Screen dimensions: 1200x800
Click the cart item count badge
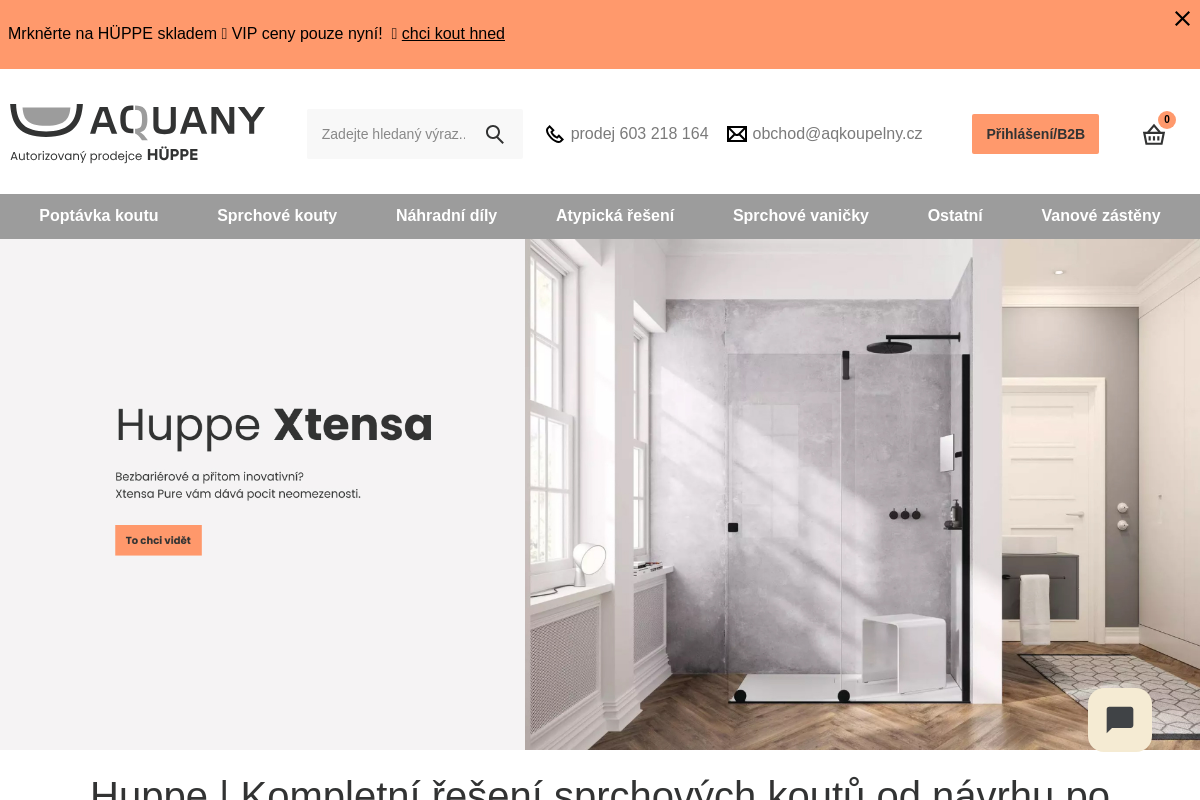(1166, 120)
